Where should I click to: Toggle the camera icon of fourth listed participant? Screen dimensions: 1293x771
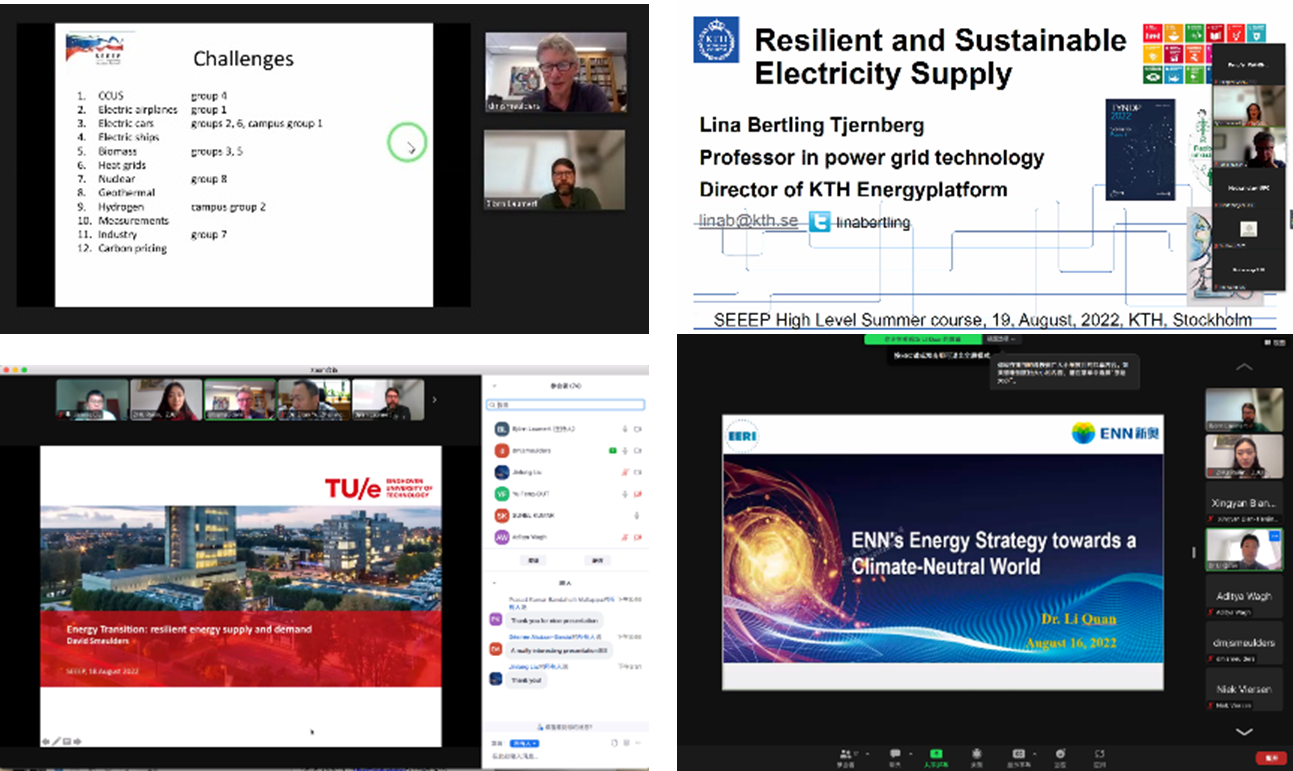click(x=638, y=494)
